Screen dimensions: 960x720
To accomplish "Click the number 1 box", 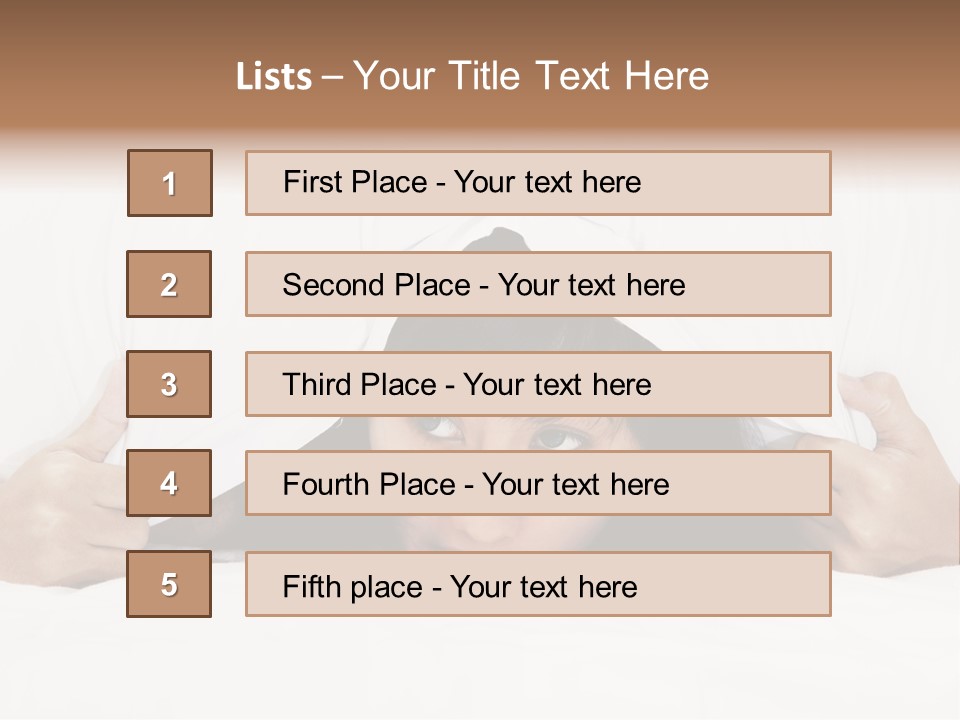I will (x=170, y=183).
